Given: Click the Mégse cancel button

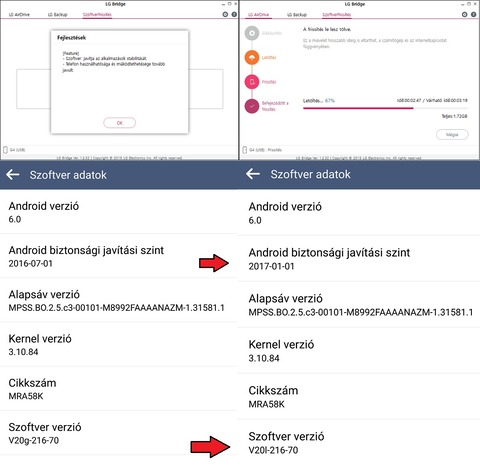Looking at the screenshot, I should (x=452, y=134).
